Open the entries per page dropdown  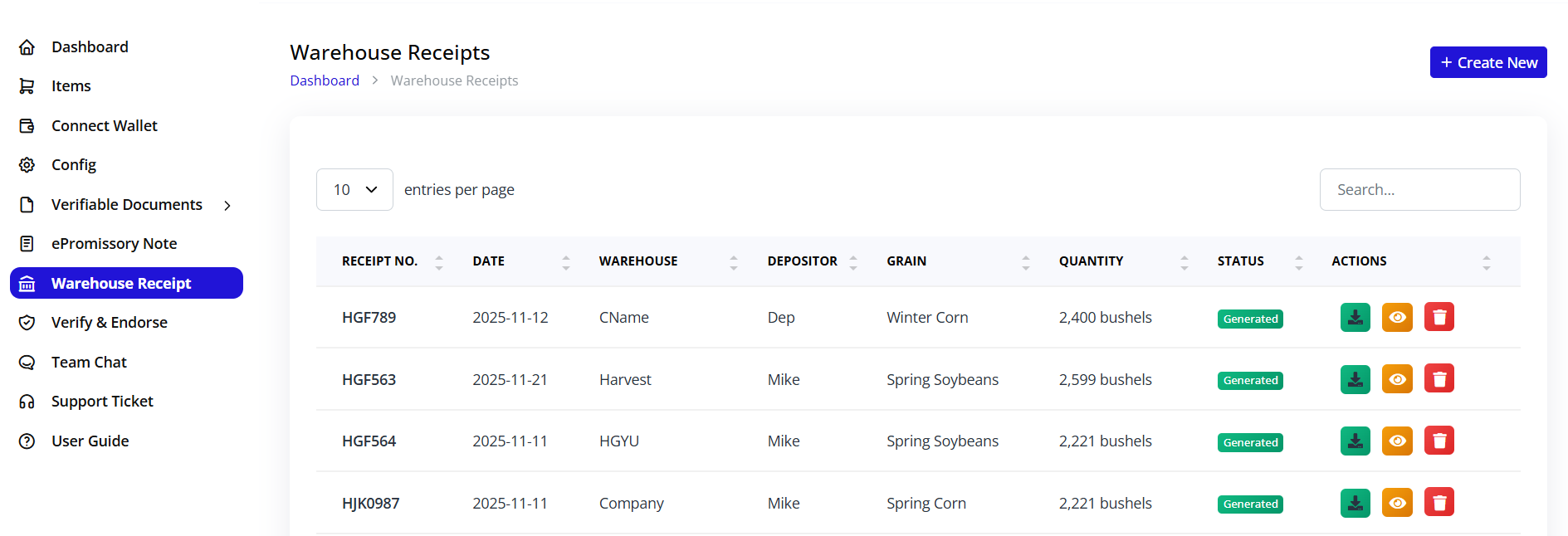pos(354,190)
